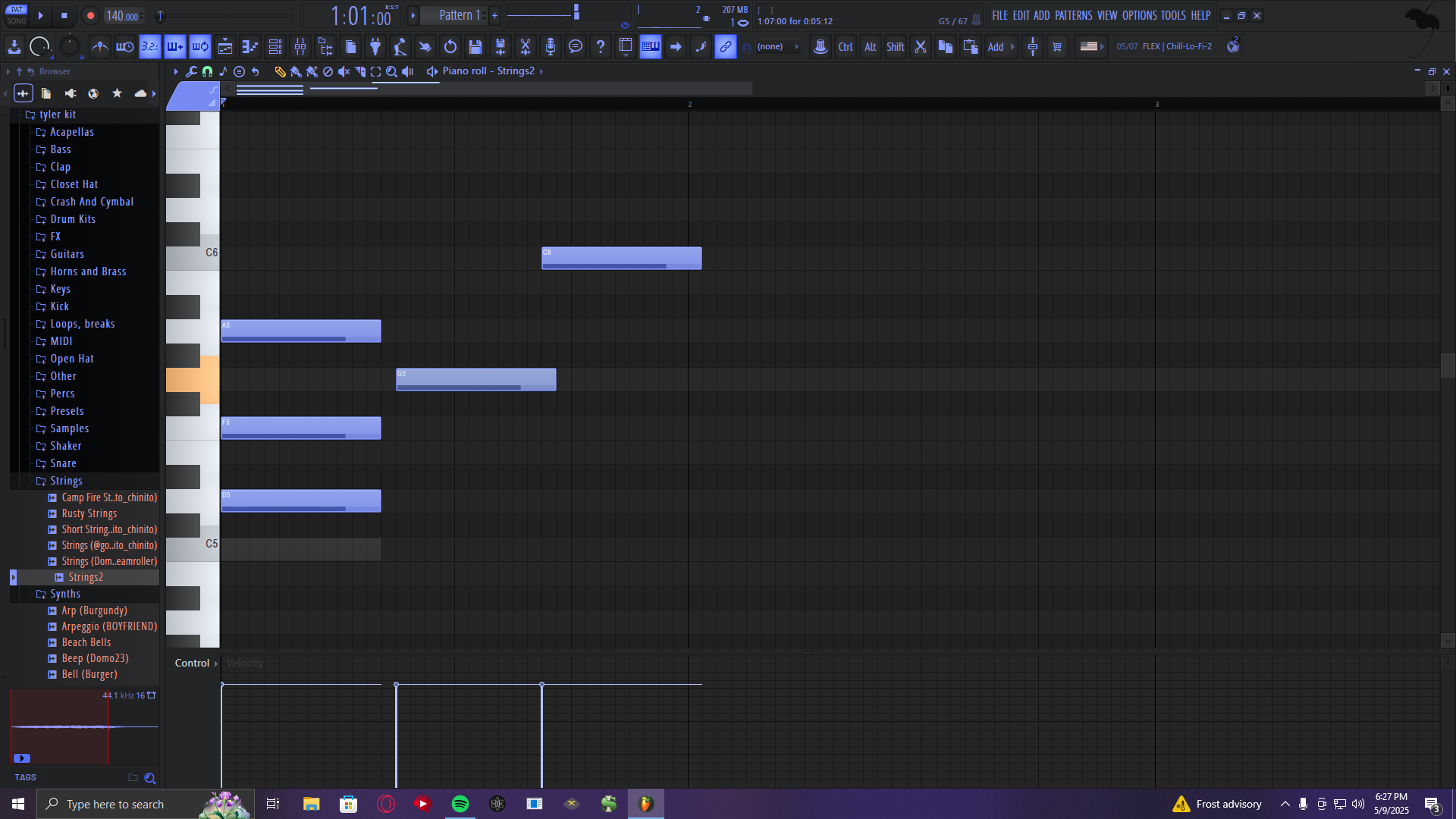Toggle piano roll snap magnet
Image resolution: width=1456 pixels, height=819 pixels.
[x=207, y=71]
